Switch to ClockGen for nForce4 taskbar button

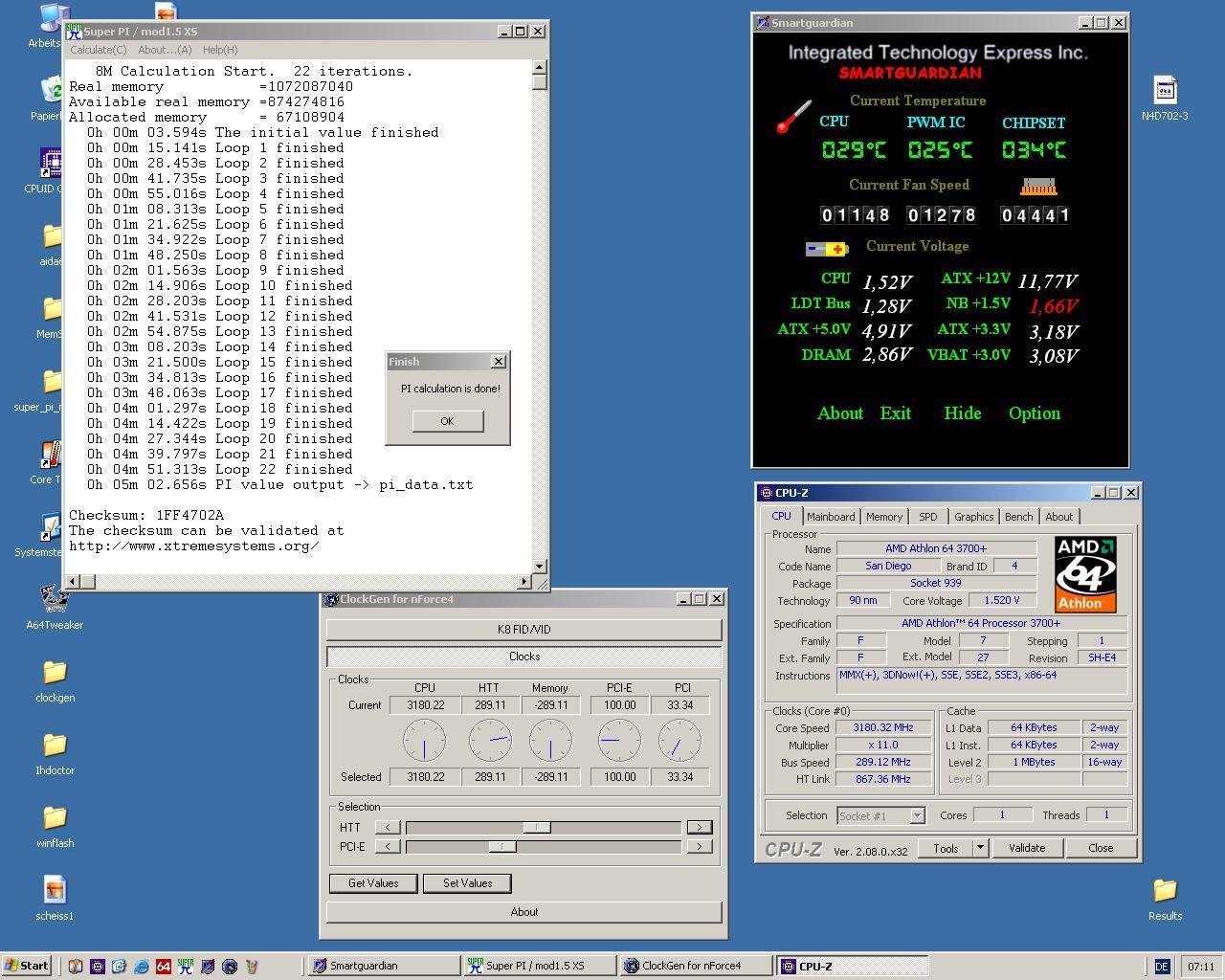pos(695,966)
